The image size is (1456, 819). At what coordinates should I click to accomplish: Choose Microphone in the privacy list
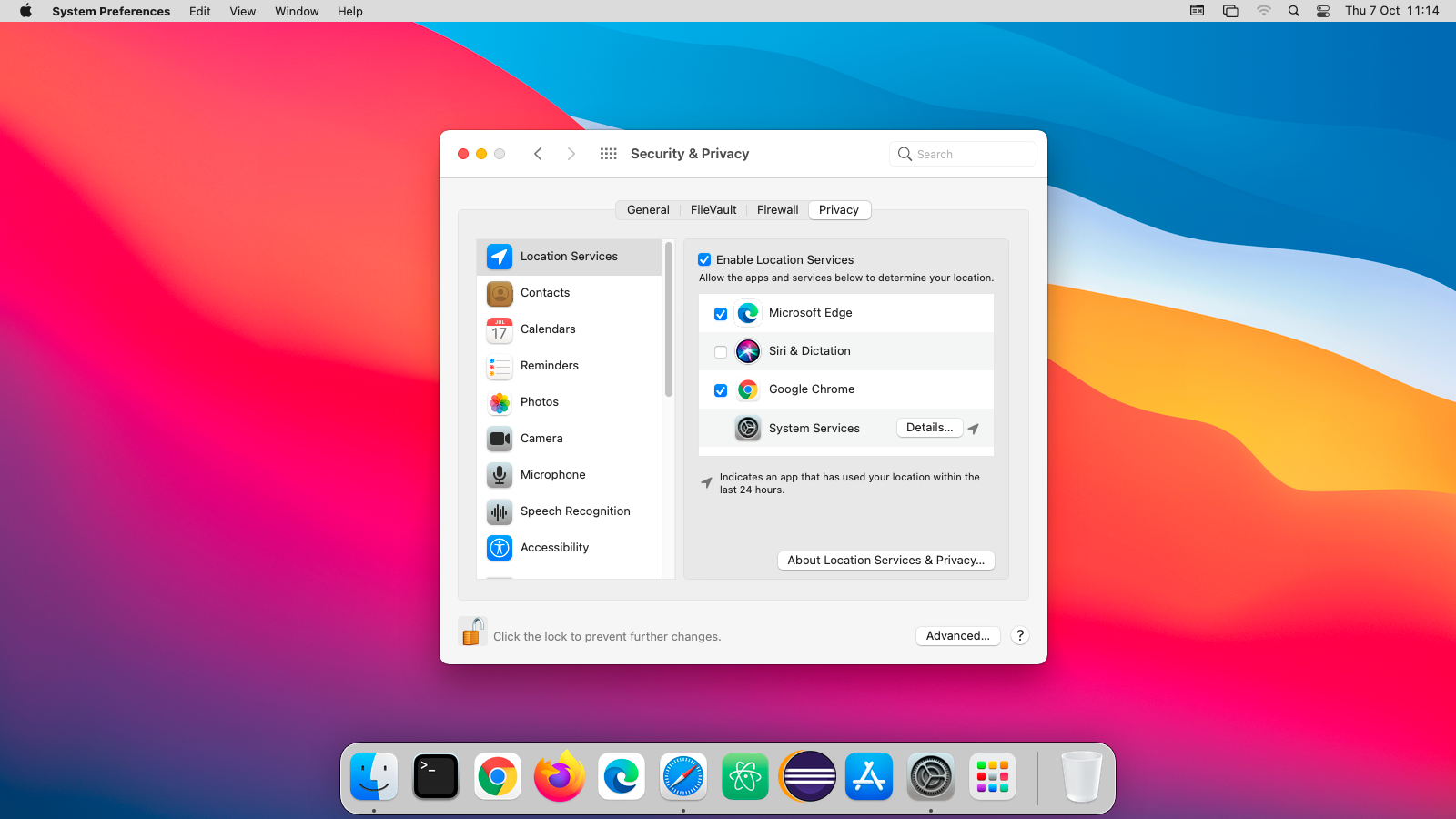552,475
